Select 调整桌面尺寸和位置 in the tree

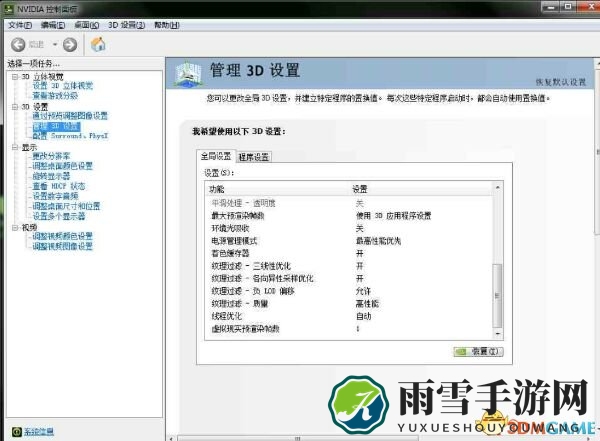pos(66,206)
